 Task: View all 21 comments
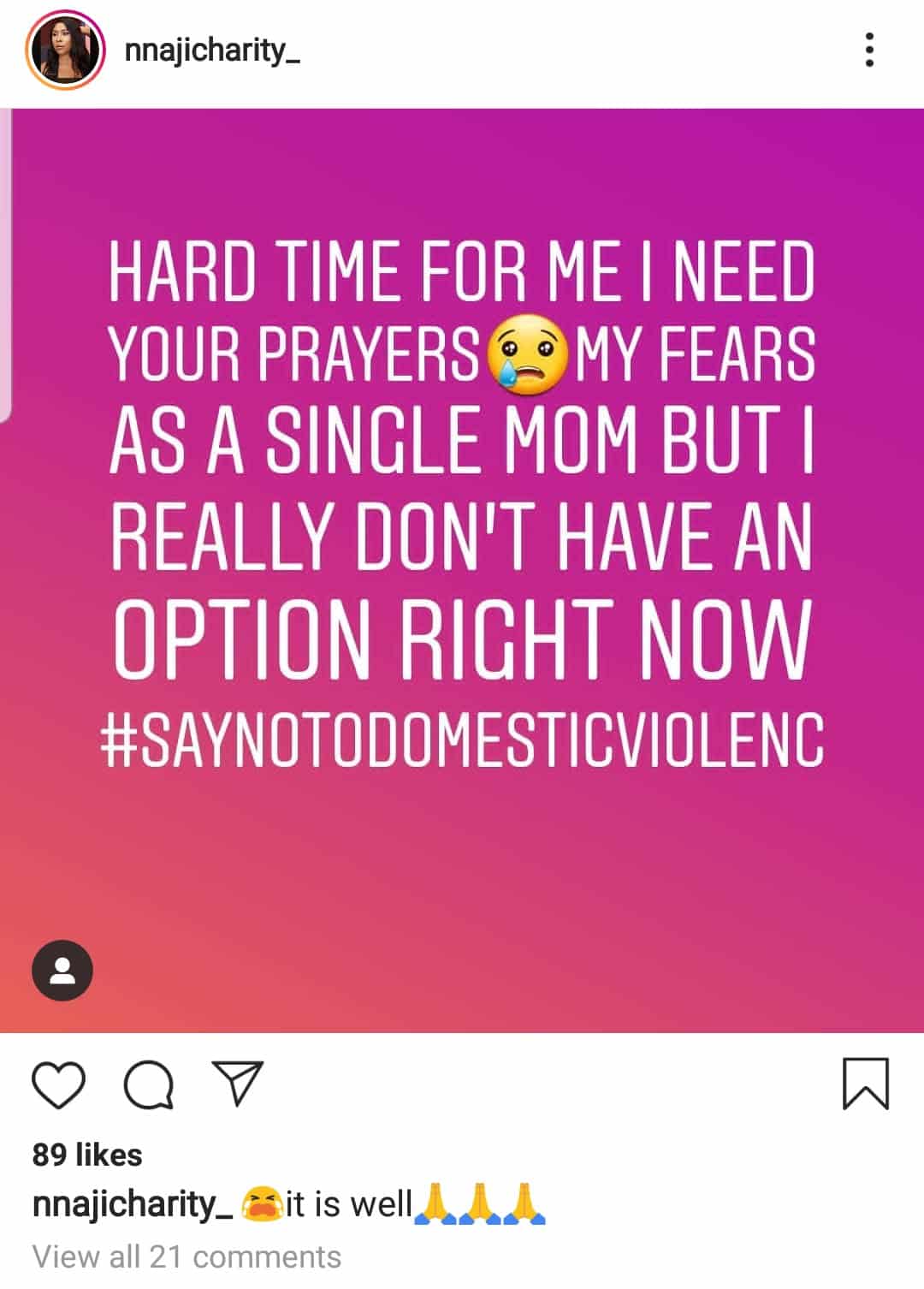point(187,1256)
